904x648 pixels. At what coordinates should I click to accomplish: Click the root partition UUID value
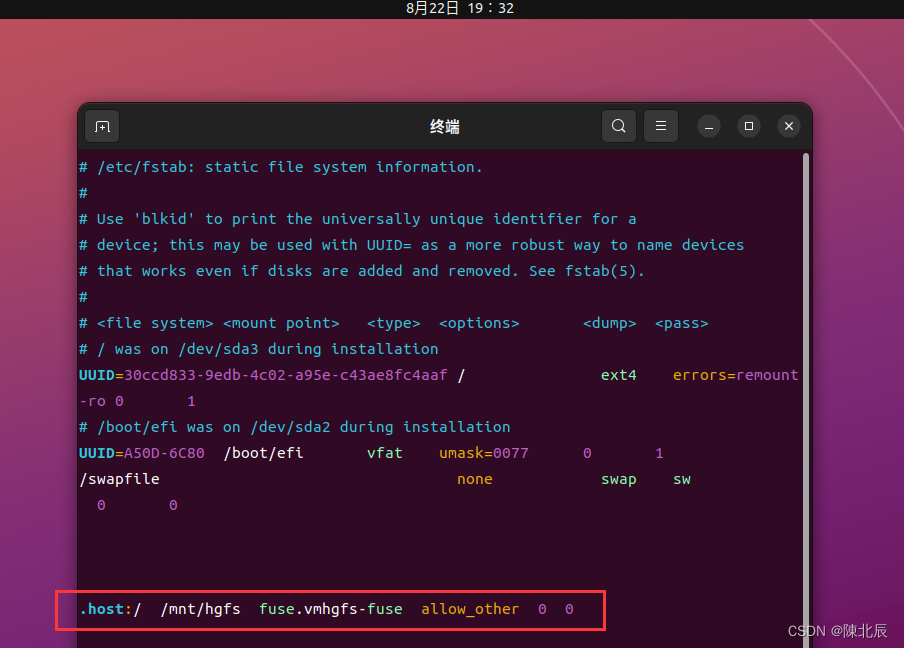[285, 375]
